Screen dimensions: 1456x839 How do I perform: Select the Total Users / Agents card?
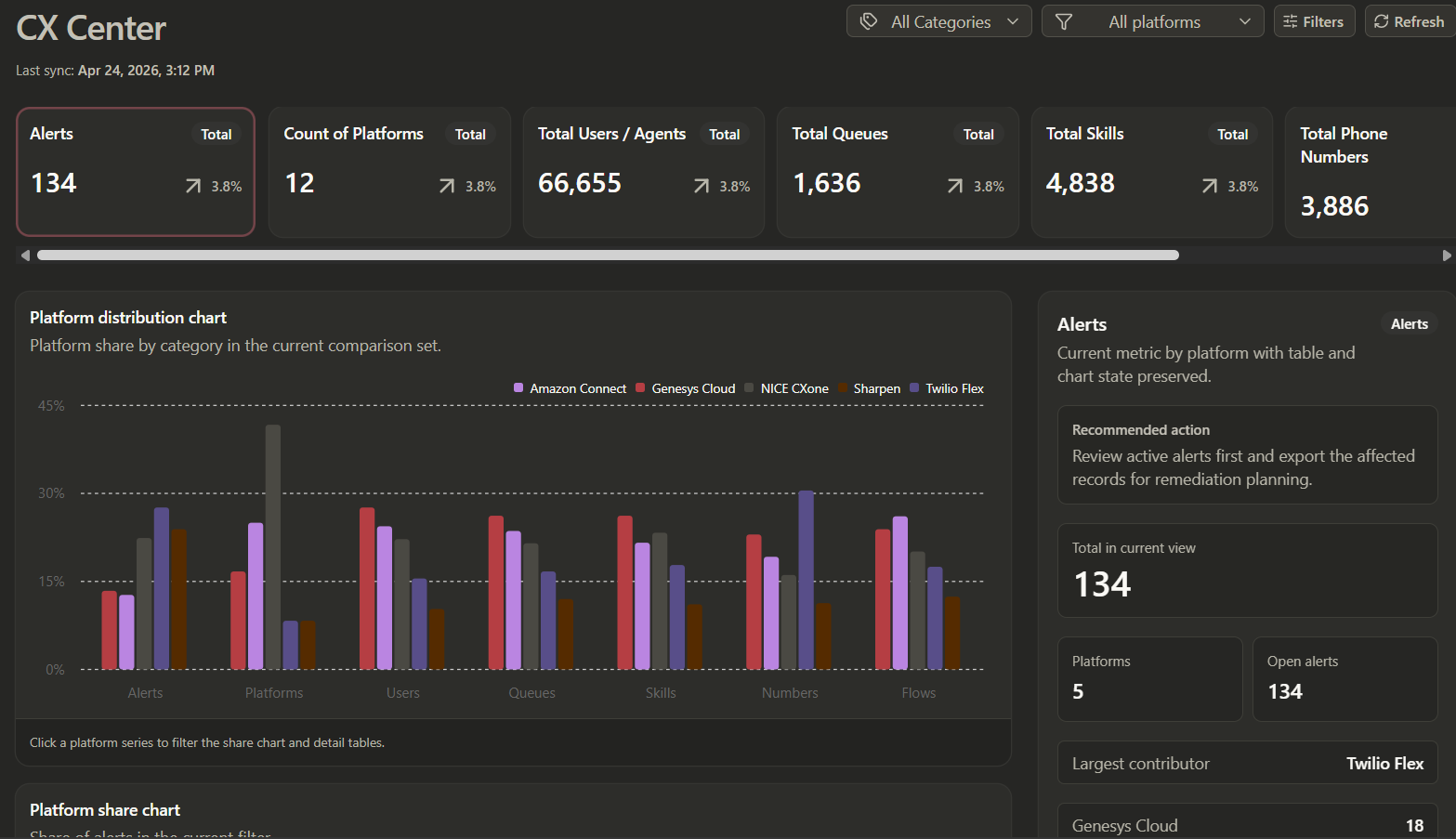tap(644, 172)
